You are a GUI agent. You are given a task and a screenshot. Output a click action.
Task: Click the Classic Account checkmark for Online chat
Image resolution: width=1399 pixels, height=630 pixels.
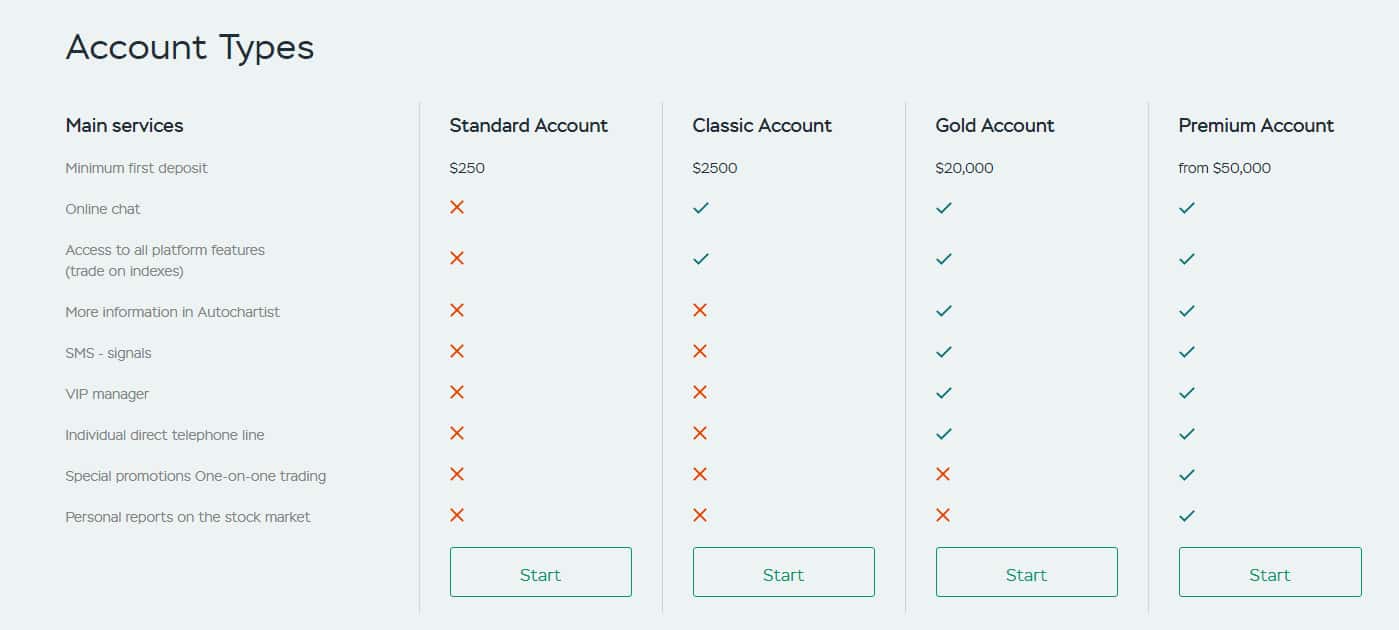701,208
